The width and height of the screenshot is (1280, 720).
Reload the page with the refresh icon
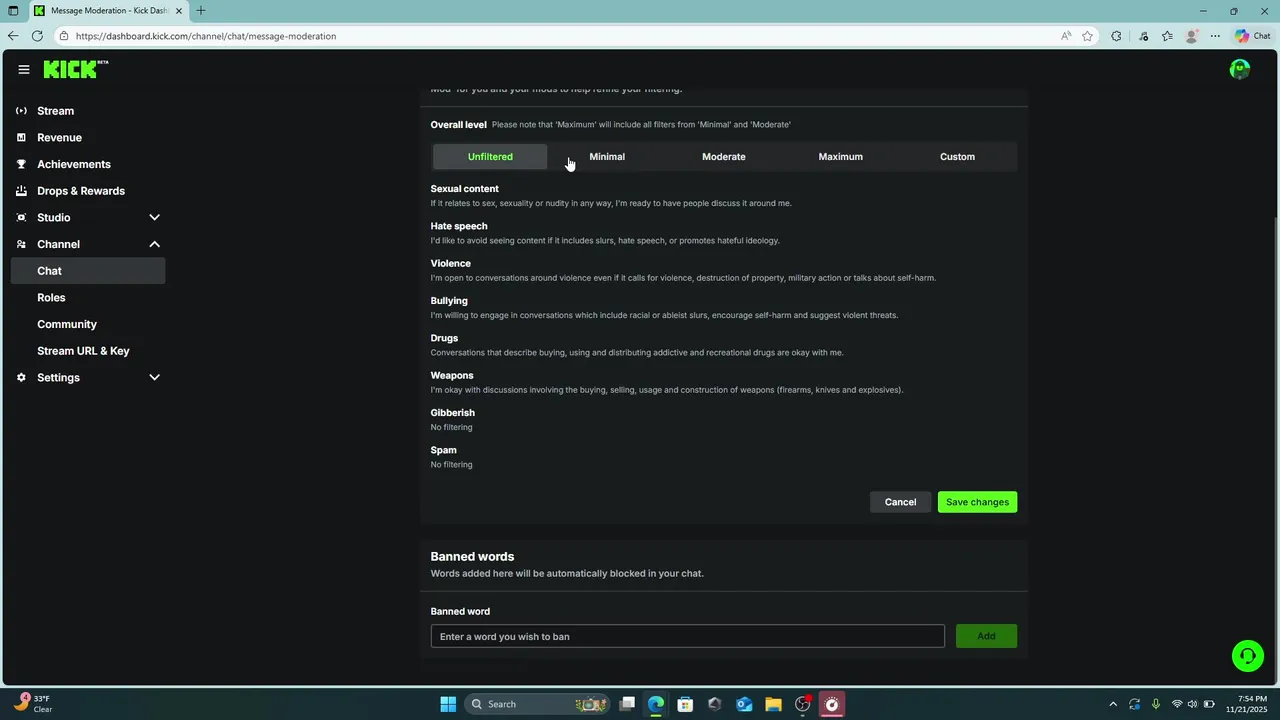click(x=37, y=36)
